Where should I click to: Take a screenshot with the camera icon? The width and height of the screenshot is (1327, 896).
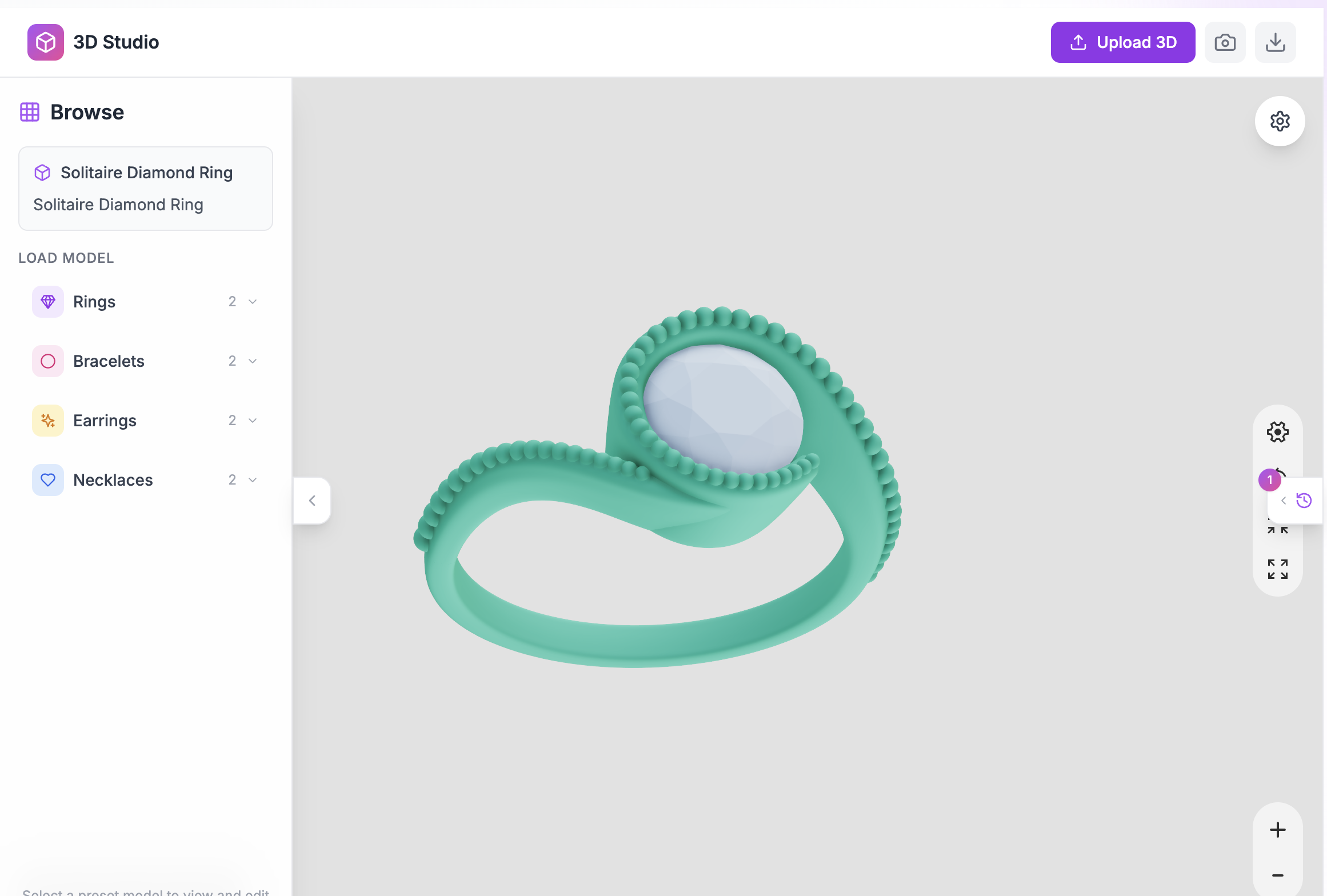point(1225,42)
